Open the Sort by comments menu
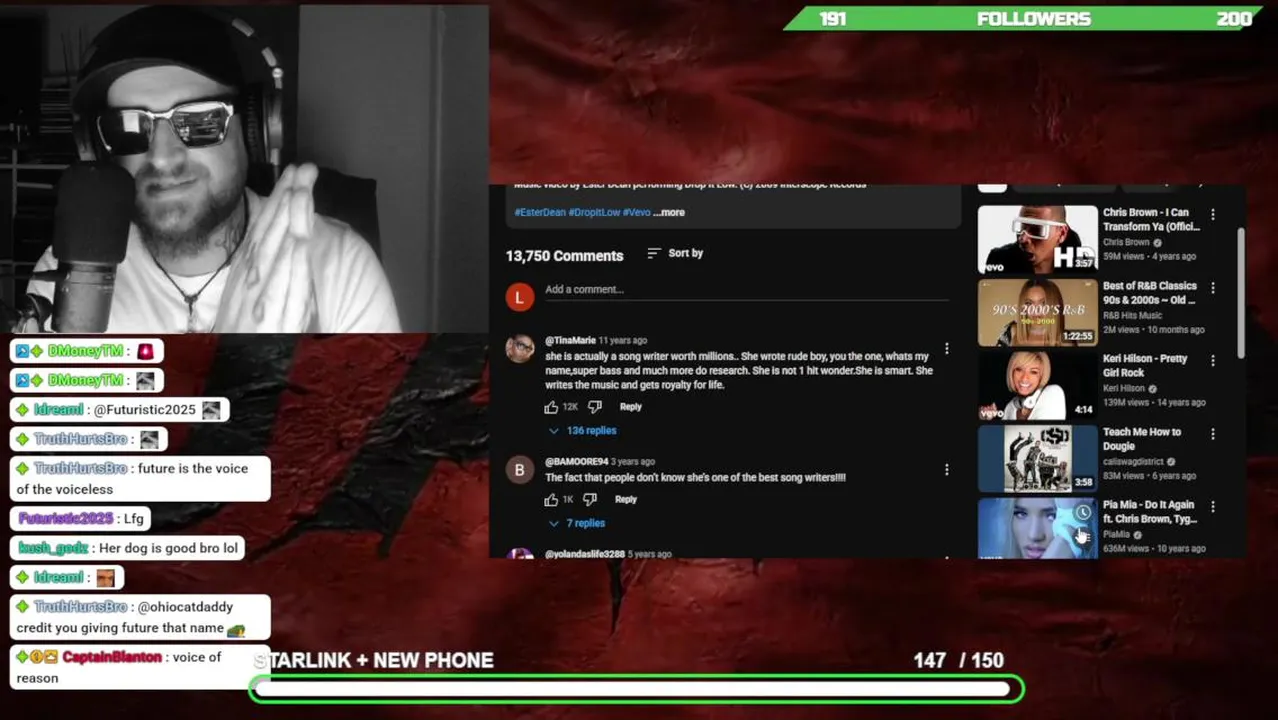Image resolution: width=1278 pixels, height=720 pixels. click(x=675, y=253)
